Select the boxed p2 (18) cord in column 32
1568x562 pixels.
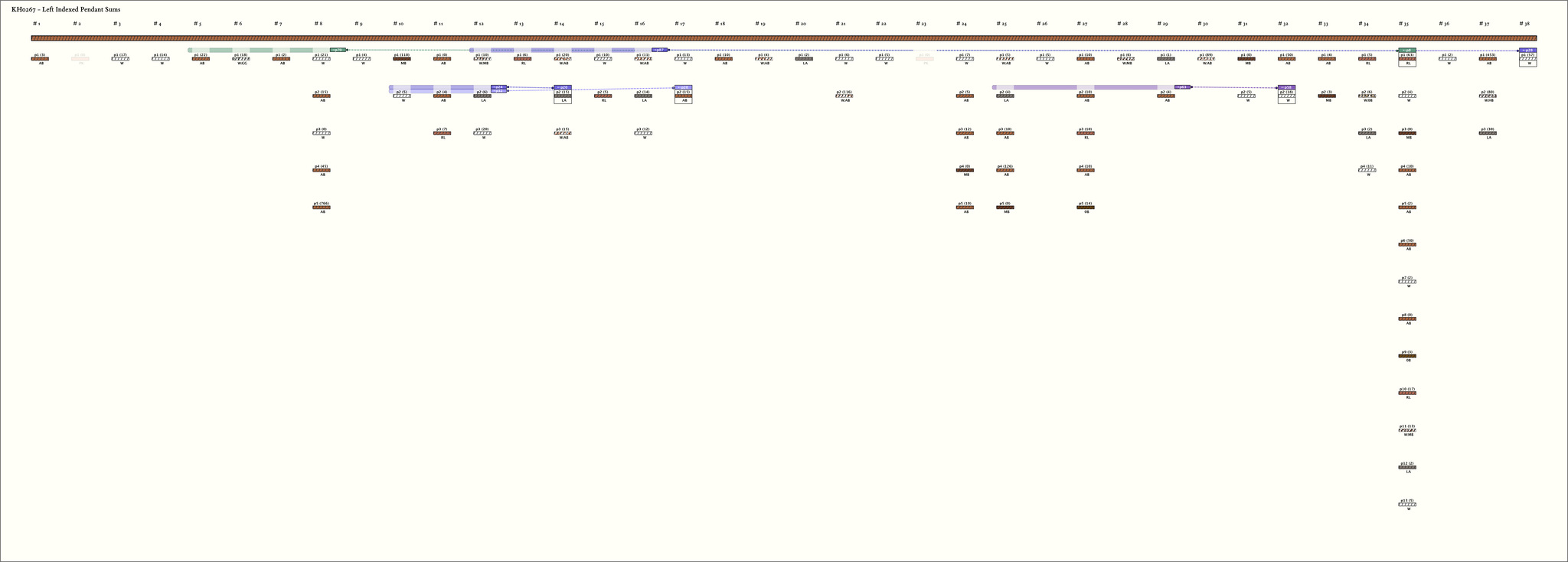(1286, 96)
